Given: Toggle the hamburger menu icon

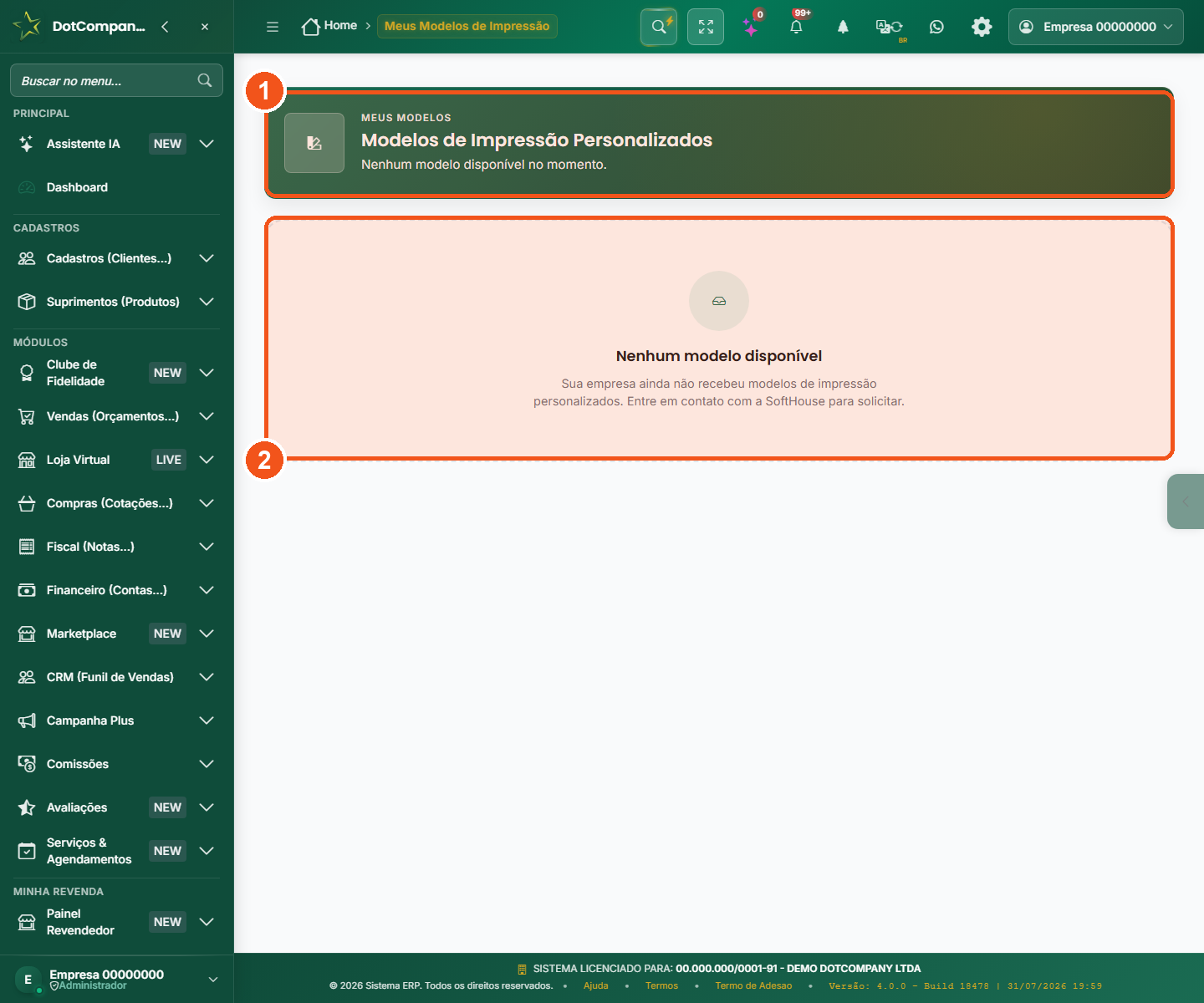Looking at the screenshot, I should pyautogui.click(x=273, y=27).
